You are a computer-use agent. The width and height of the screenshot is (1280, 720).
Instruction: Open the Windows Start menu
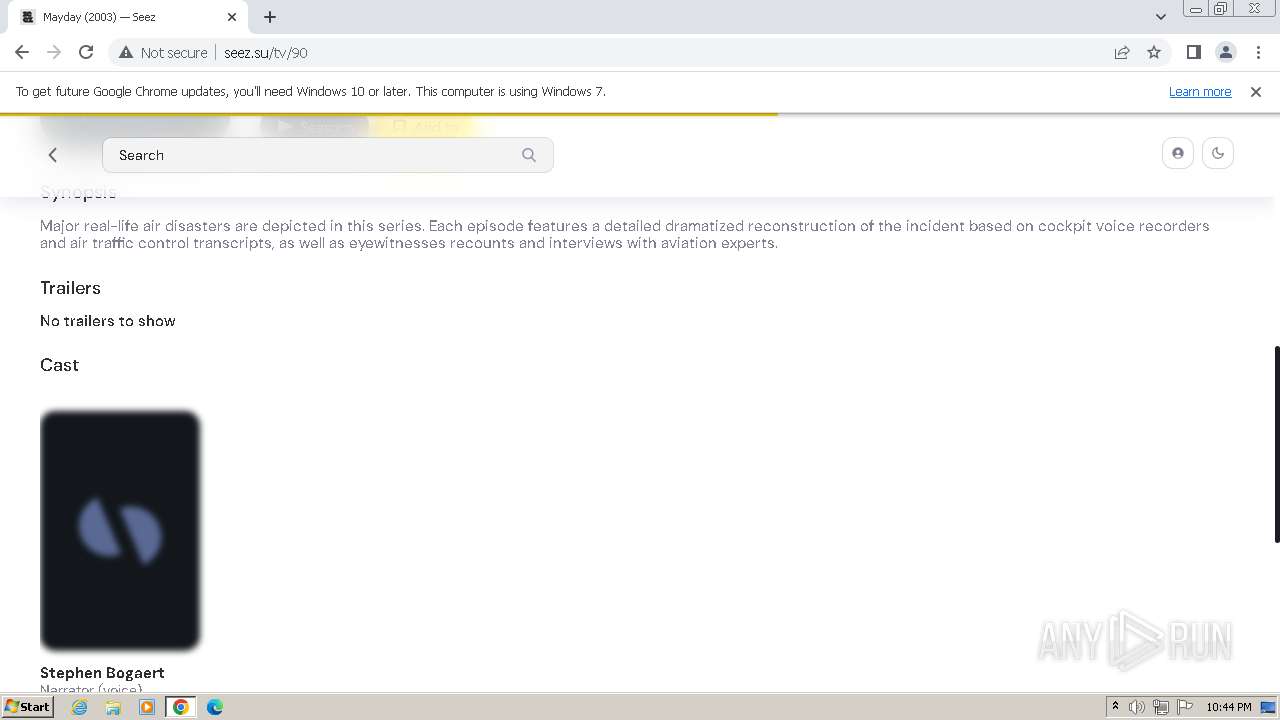pos(27,707)
